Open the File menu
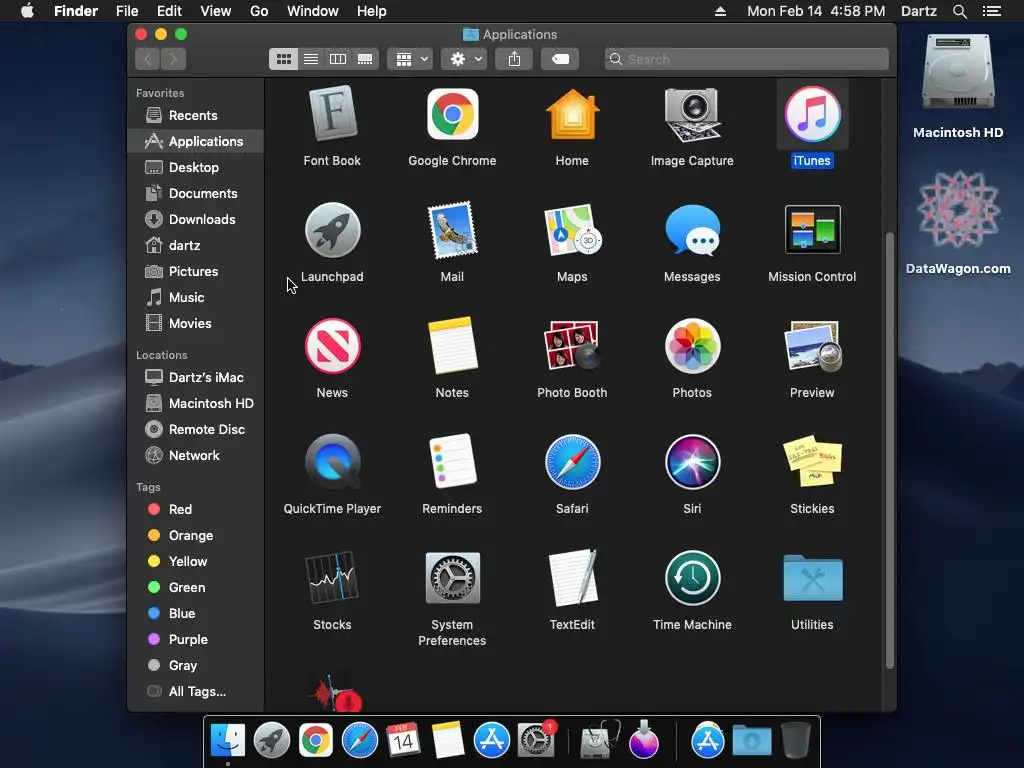Screen dimensions: 1024x768 click(127, 11)
